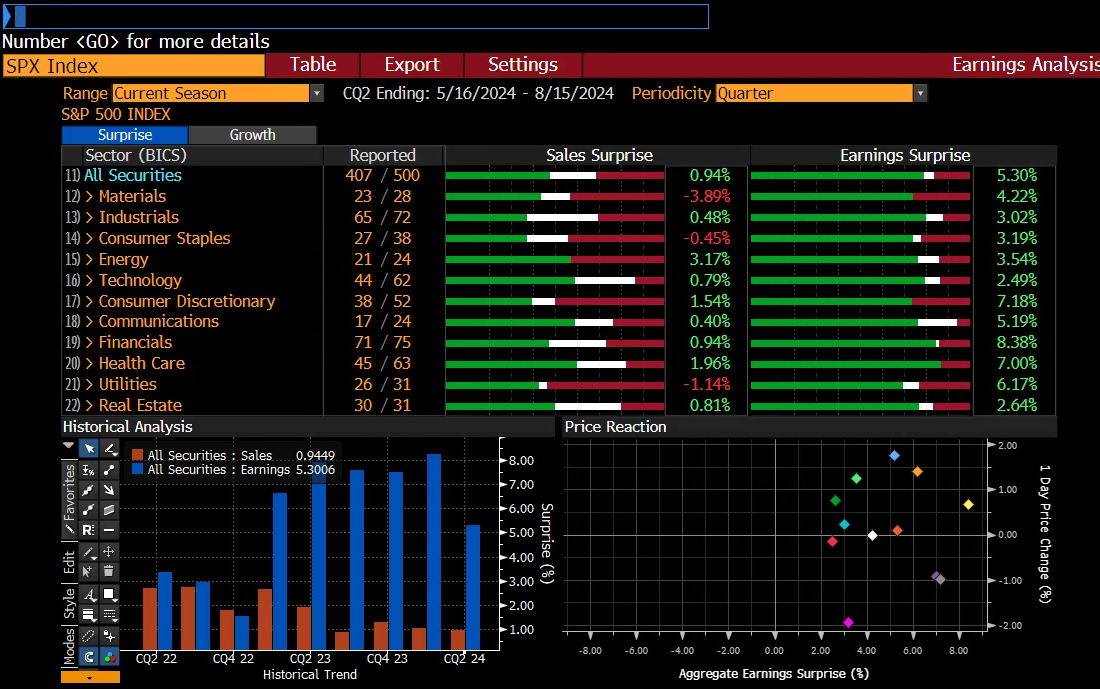Click the Earnings Surprise column header
1100x689 pixels.
tap(905, 155)
